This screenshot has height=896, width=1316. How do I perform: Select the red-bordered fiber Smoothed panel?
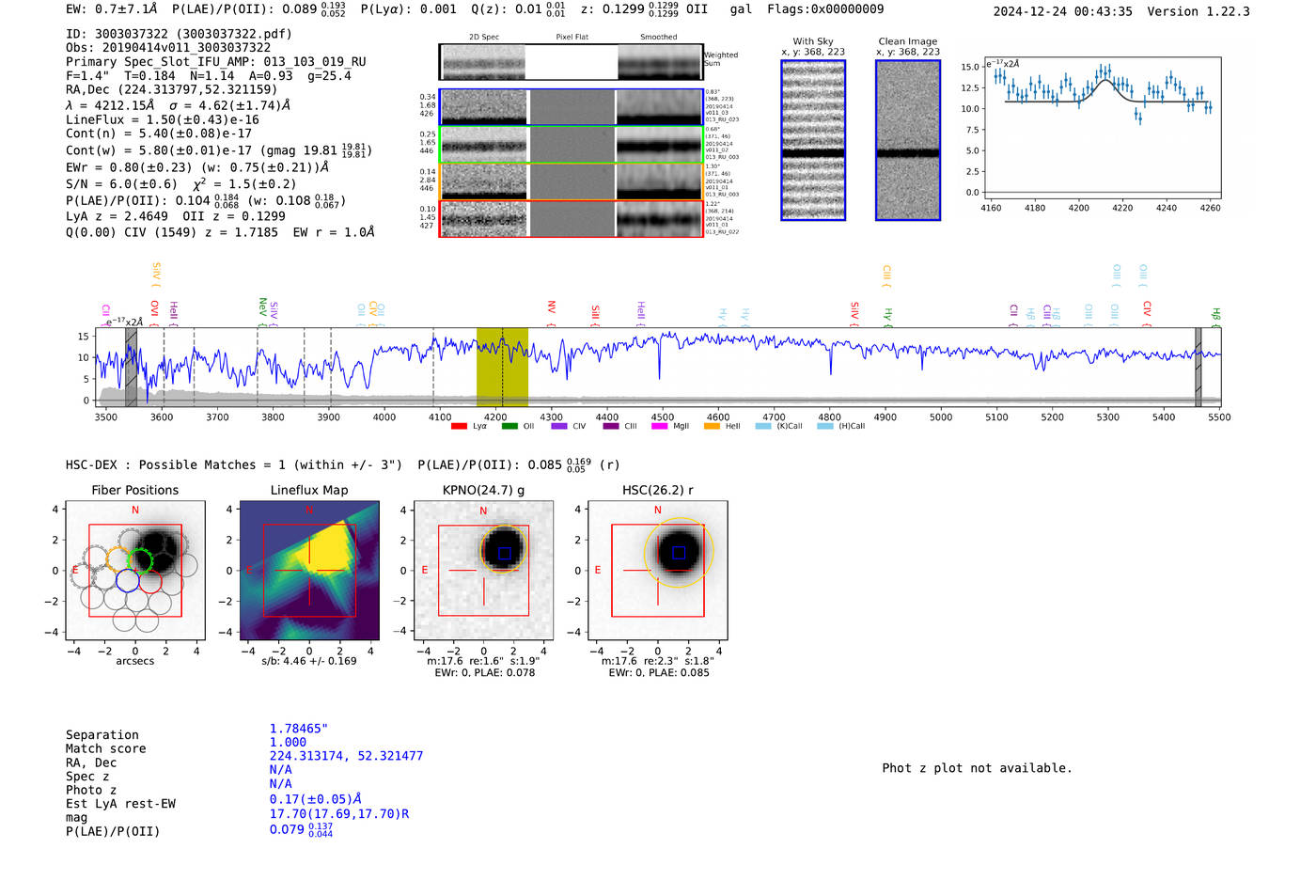point(659,219)
